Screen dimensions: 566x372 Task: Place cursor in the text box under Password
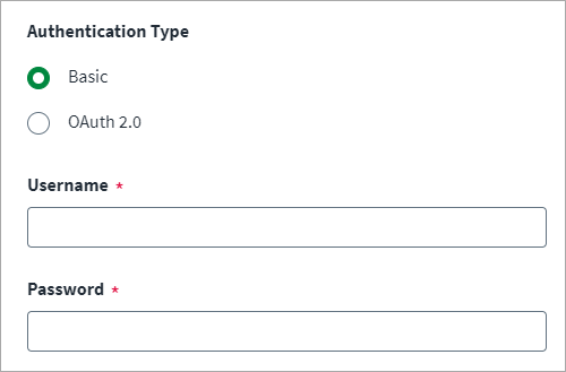(x=287, y=331)
